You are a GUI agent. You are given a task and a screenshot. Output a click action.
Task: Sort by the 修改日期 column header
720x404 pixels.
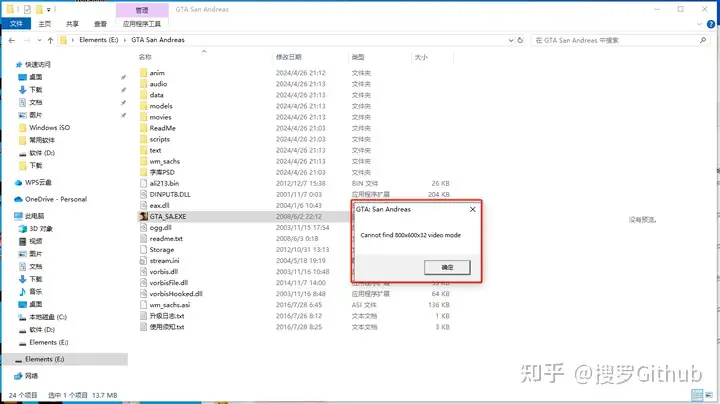(288, 57)
